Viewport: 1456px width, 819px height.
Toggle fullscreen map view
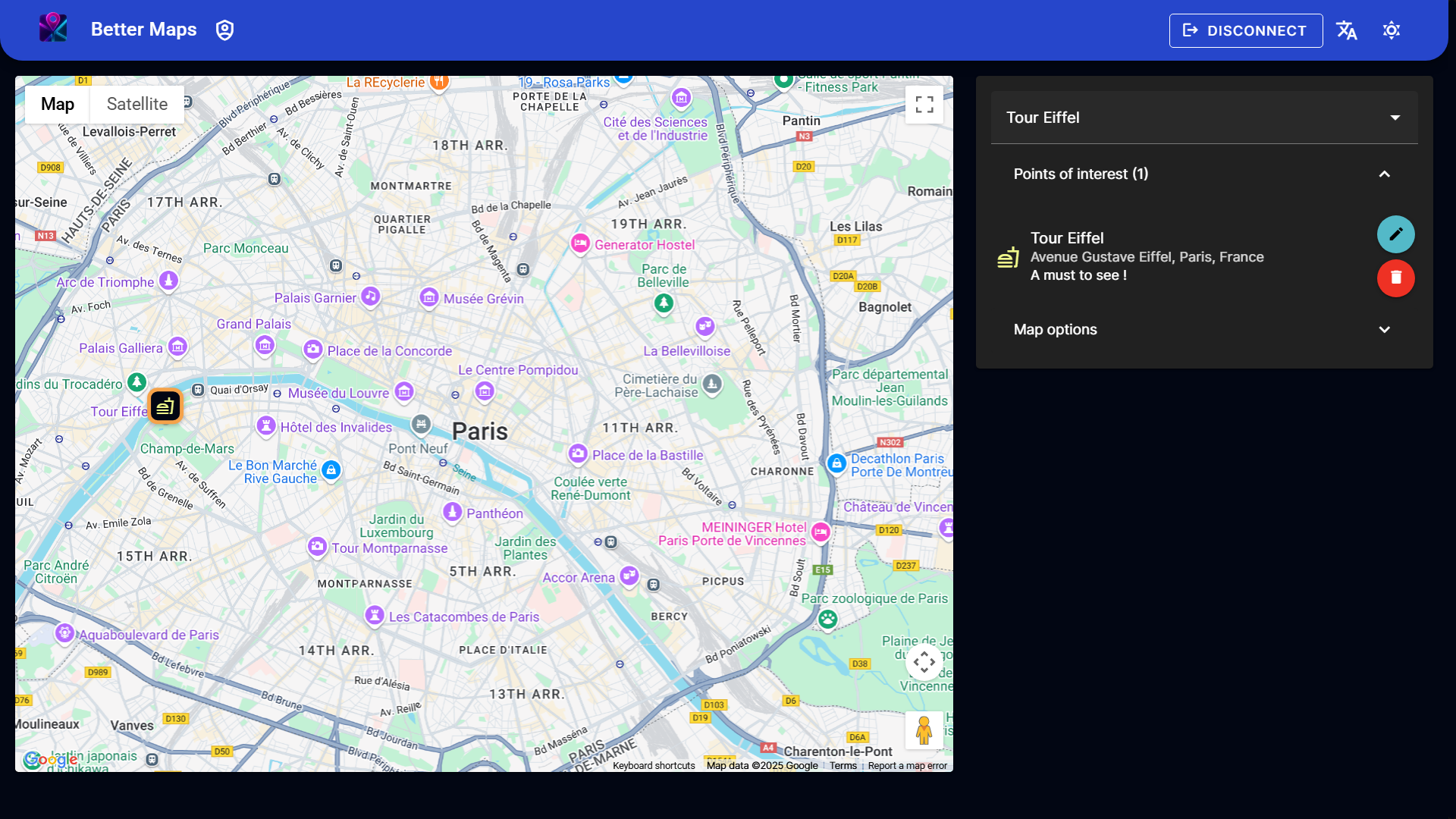tap(924, 105)
